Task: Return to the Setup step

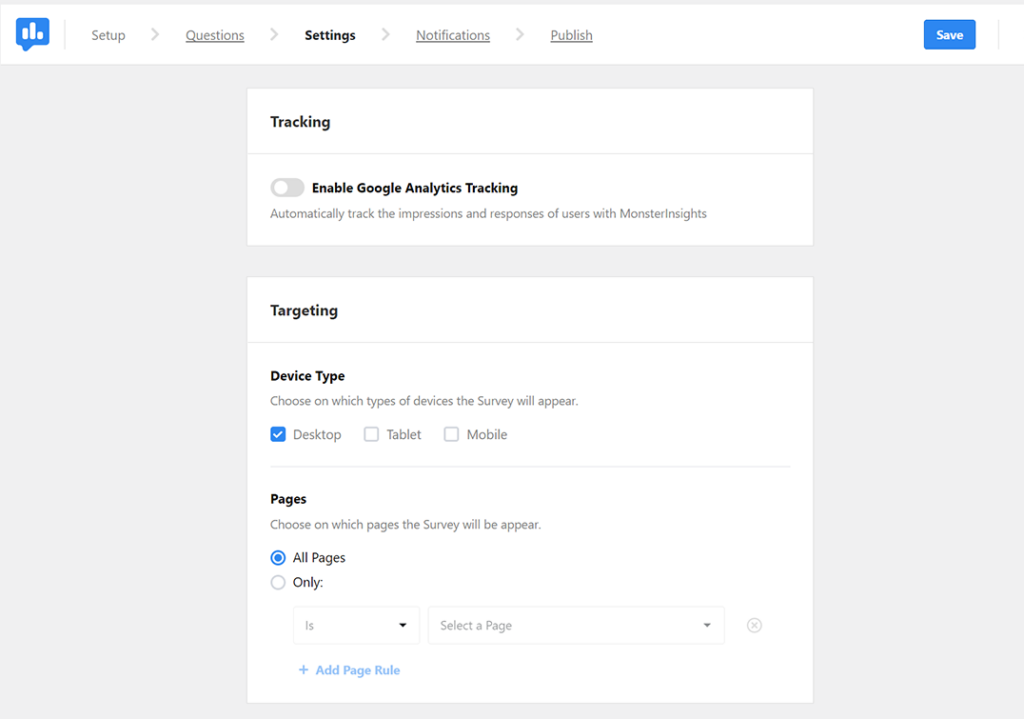Action: point(107,34)
